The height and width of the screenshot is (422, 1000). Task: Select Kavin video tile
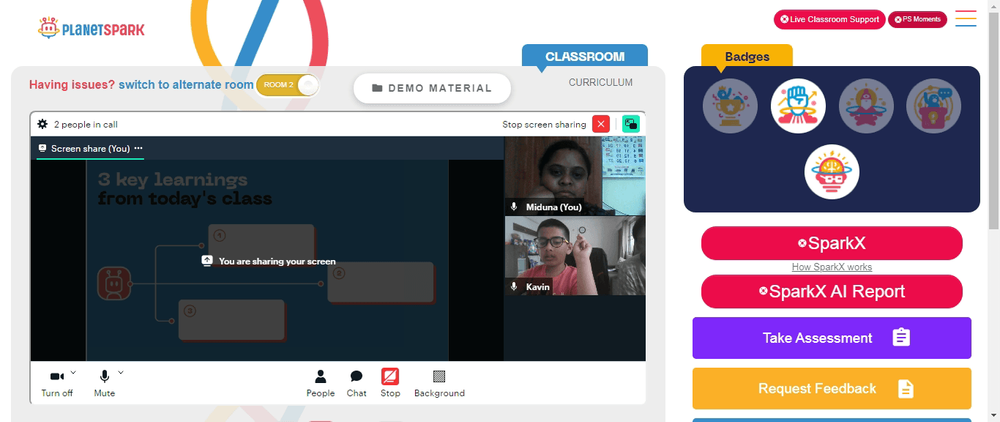pyautogui.click(x=575, y=256)
